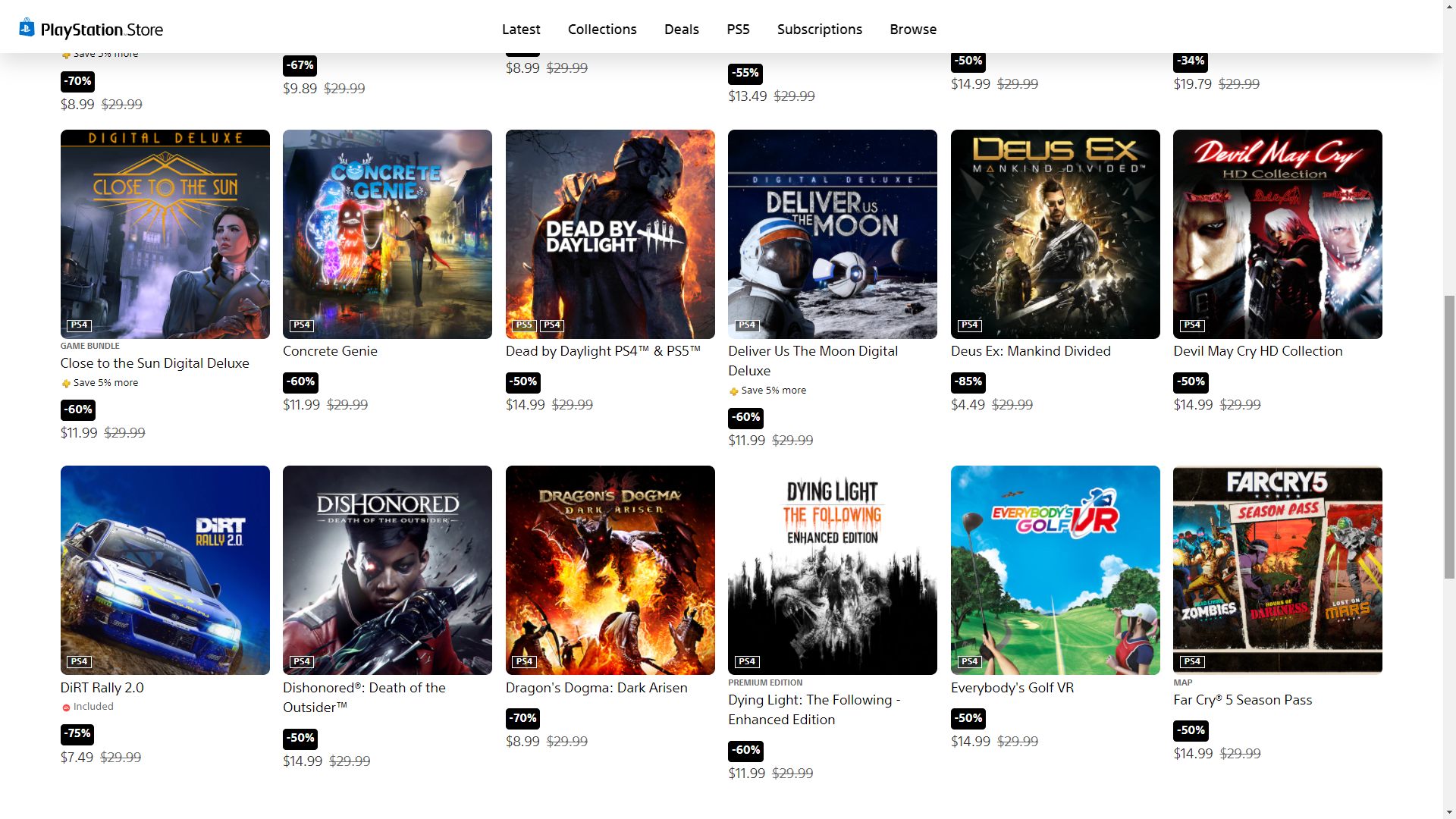
Task: Open the Latest menu tab
Action: click(521, 30)
